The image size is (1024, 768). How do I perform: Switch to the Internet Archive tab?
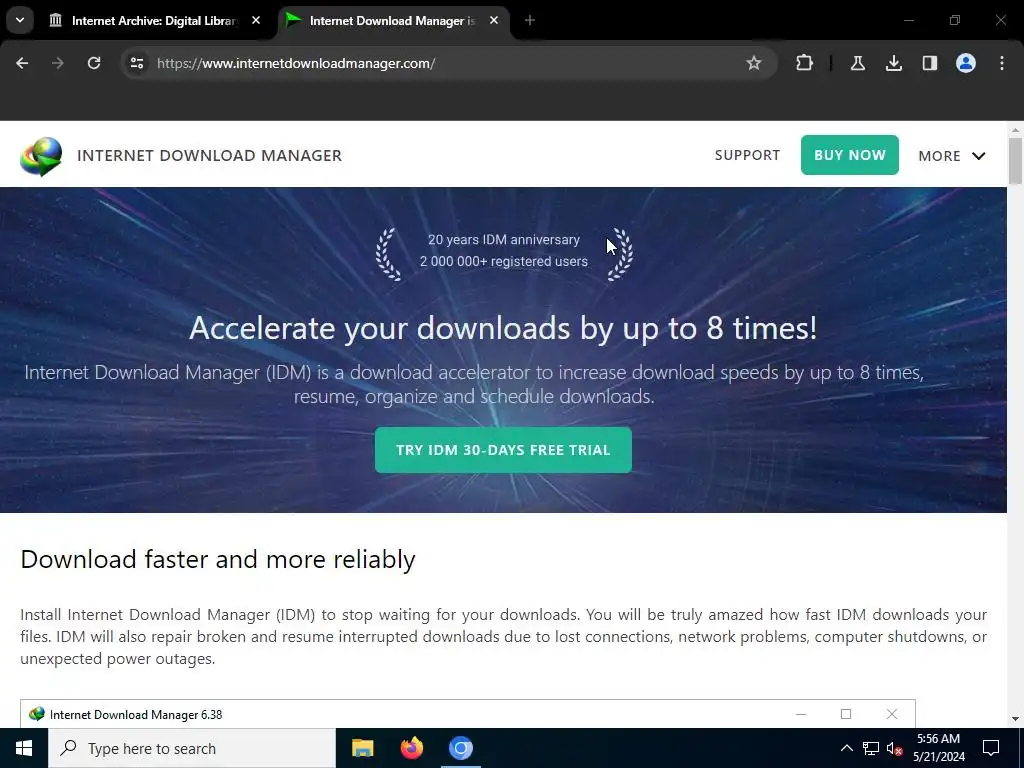point(155,20)
